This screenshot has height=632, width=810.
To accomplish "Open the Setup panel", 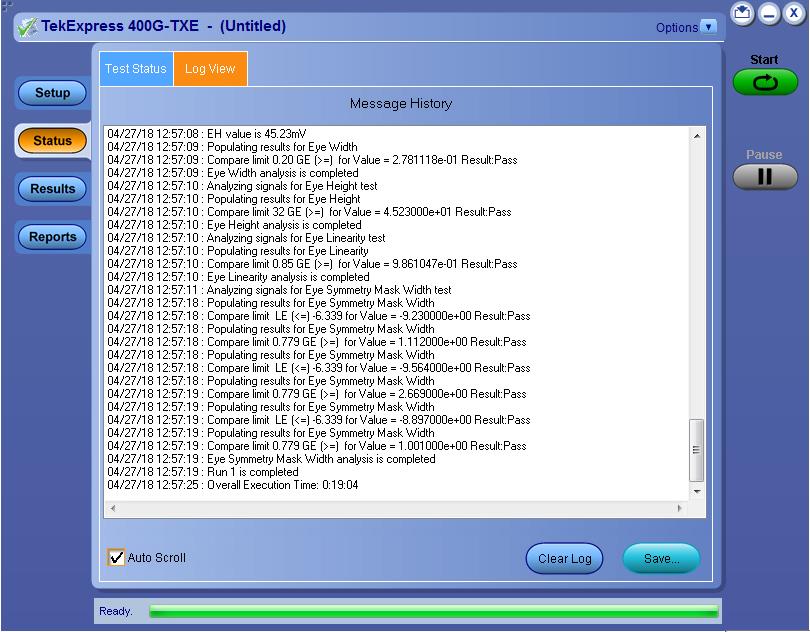I will pyautogui.click(x=53, y=93).
